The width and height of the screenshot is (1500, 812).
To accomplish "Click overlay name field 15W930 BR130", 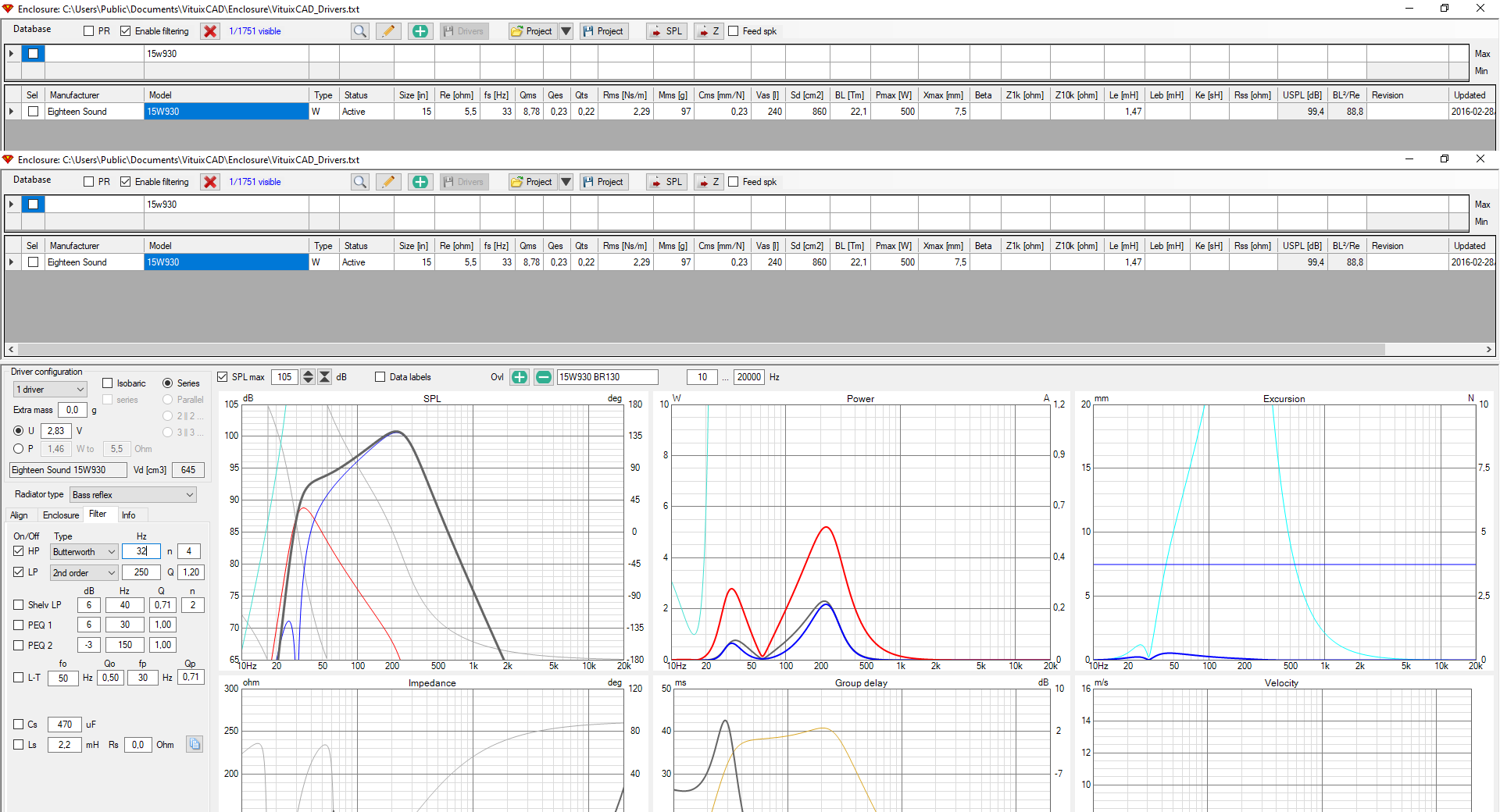I will click(x=607, y=377).
